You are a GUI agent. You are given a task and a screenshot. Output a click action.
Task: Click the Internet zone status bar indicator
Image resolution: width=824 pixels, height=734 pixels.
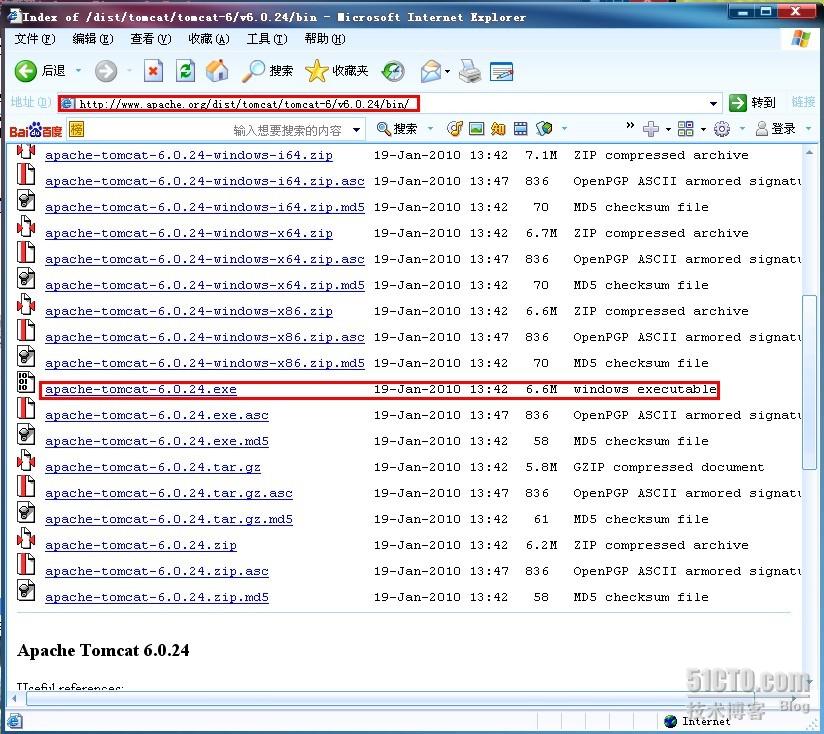pos(697,721)
